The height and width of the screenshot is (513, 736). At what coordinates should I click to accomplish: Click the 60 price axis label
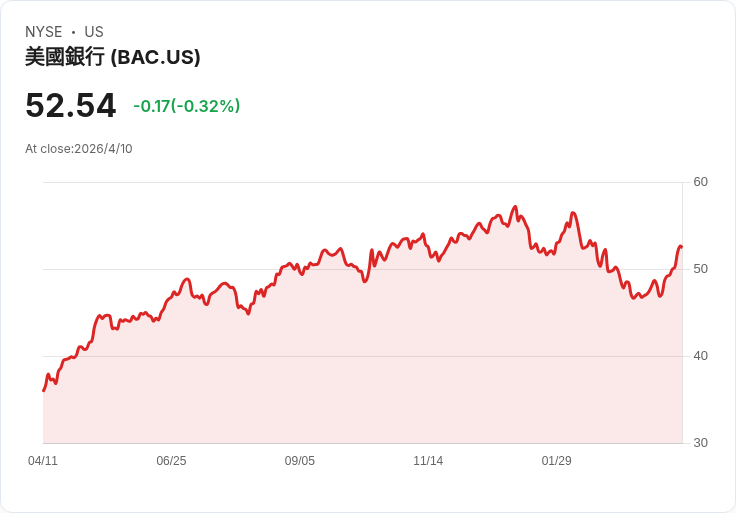700,182
